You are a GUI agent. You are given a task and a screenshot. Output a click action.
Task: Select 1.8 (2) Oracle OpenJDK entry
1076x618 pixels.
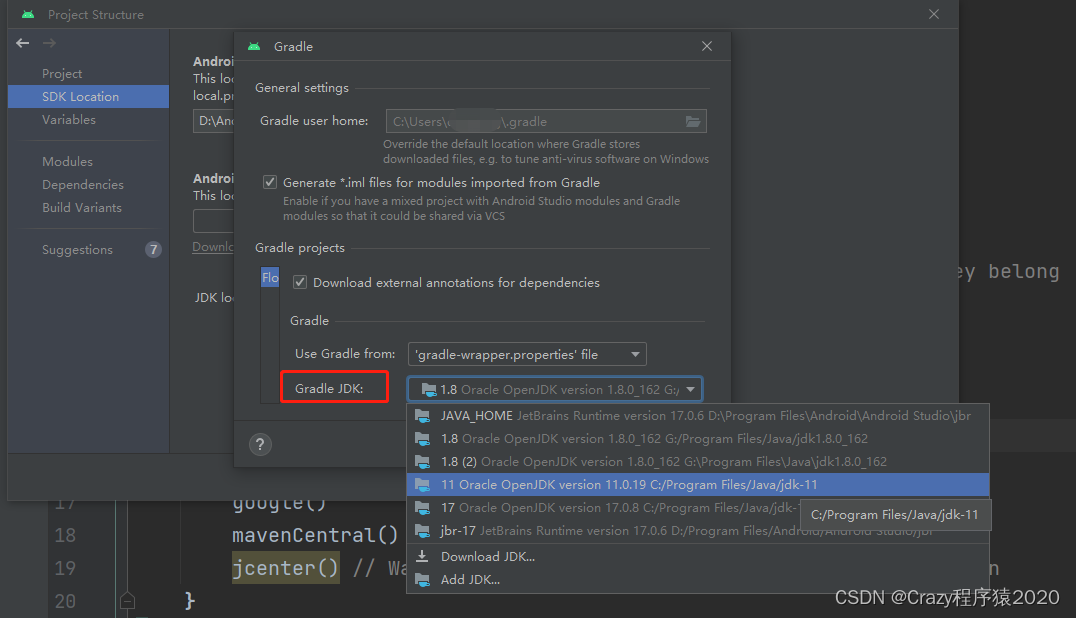pos(698,462)
